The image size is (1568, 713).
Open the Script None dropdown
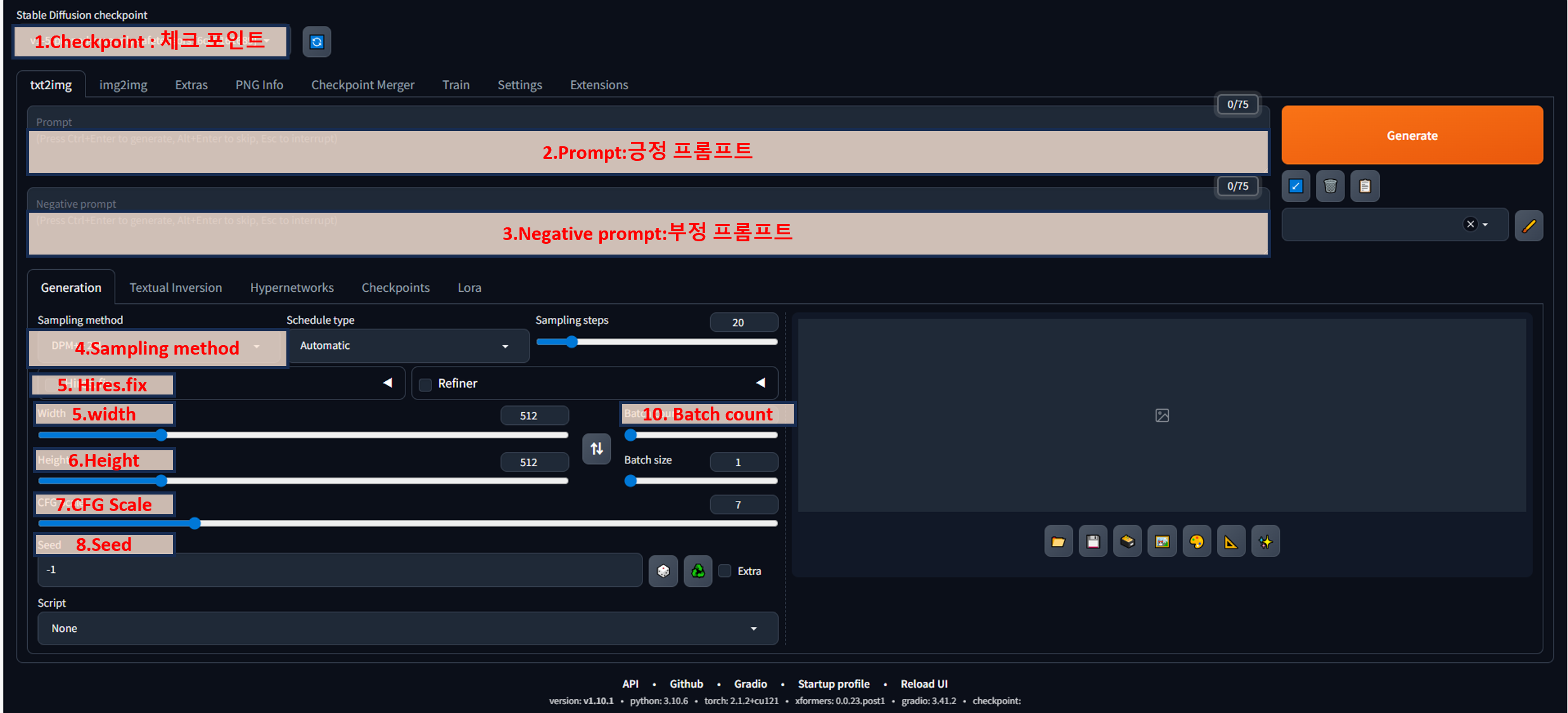pos(407,628)
